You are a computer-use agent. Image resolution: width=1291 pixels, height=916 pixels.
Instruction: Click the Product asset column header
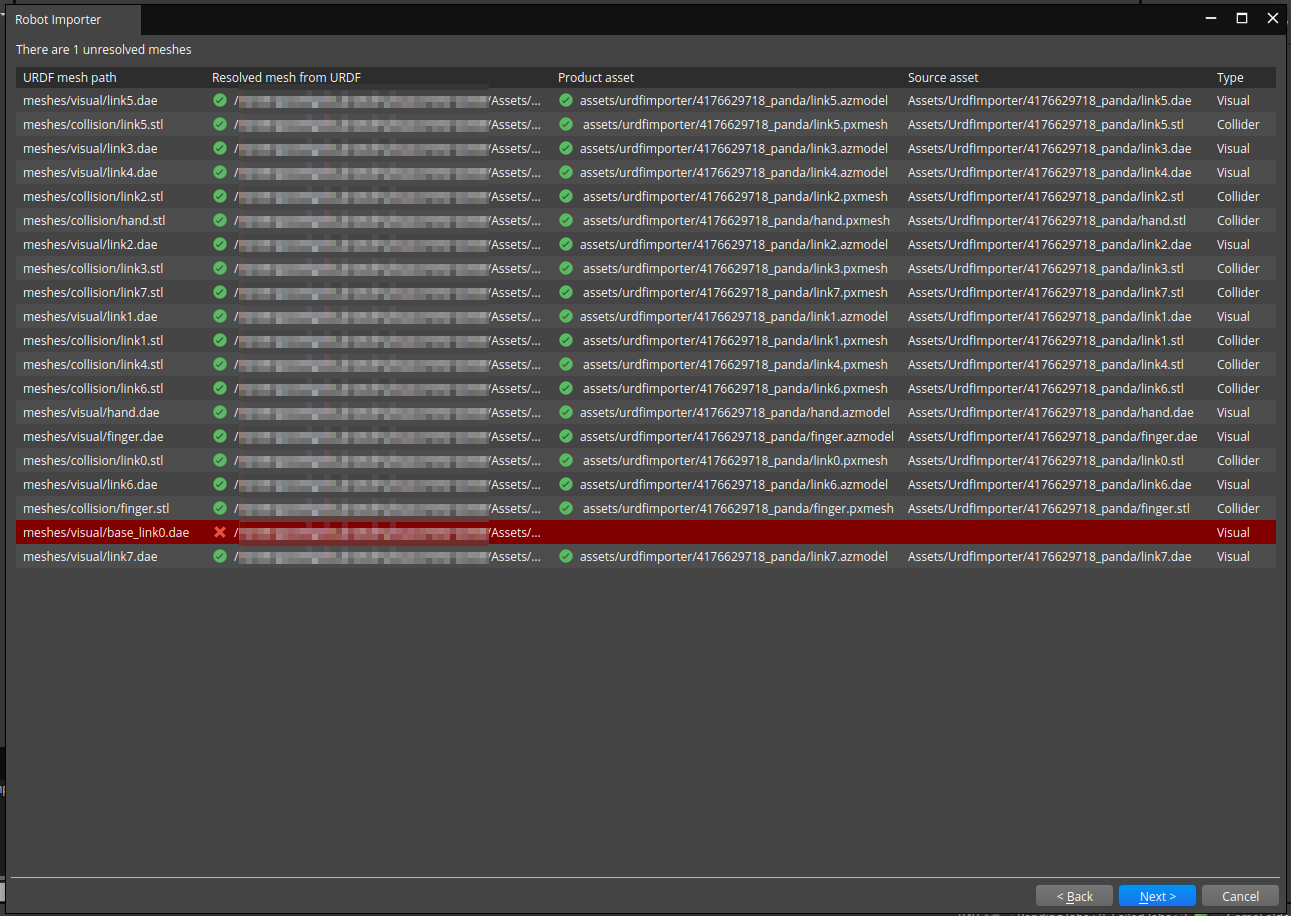click(x=596, y=77)
